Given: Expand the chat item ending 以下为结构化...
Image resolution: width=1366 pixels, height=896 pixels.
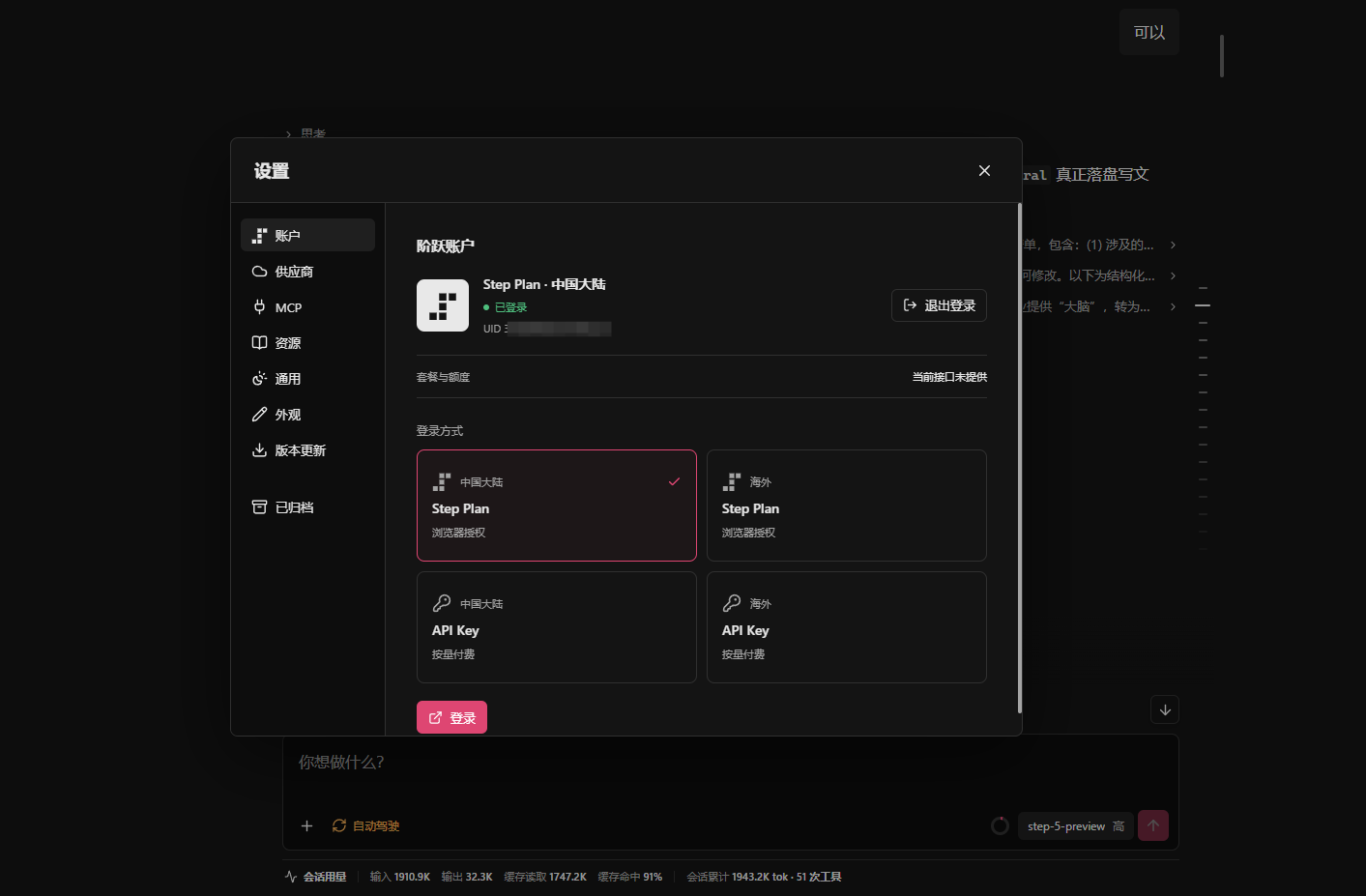Looking at the screenshot, I should (x=1100, y=275).
